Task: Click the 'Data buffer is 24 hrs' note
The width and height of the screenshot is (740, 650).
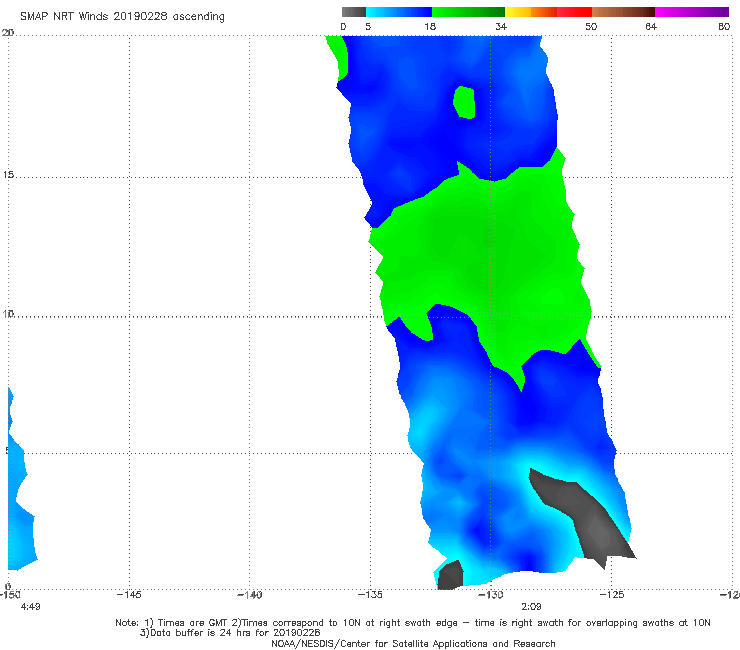Action: pyautogui.click(x=230, y=633)
